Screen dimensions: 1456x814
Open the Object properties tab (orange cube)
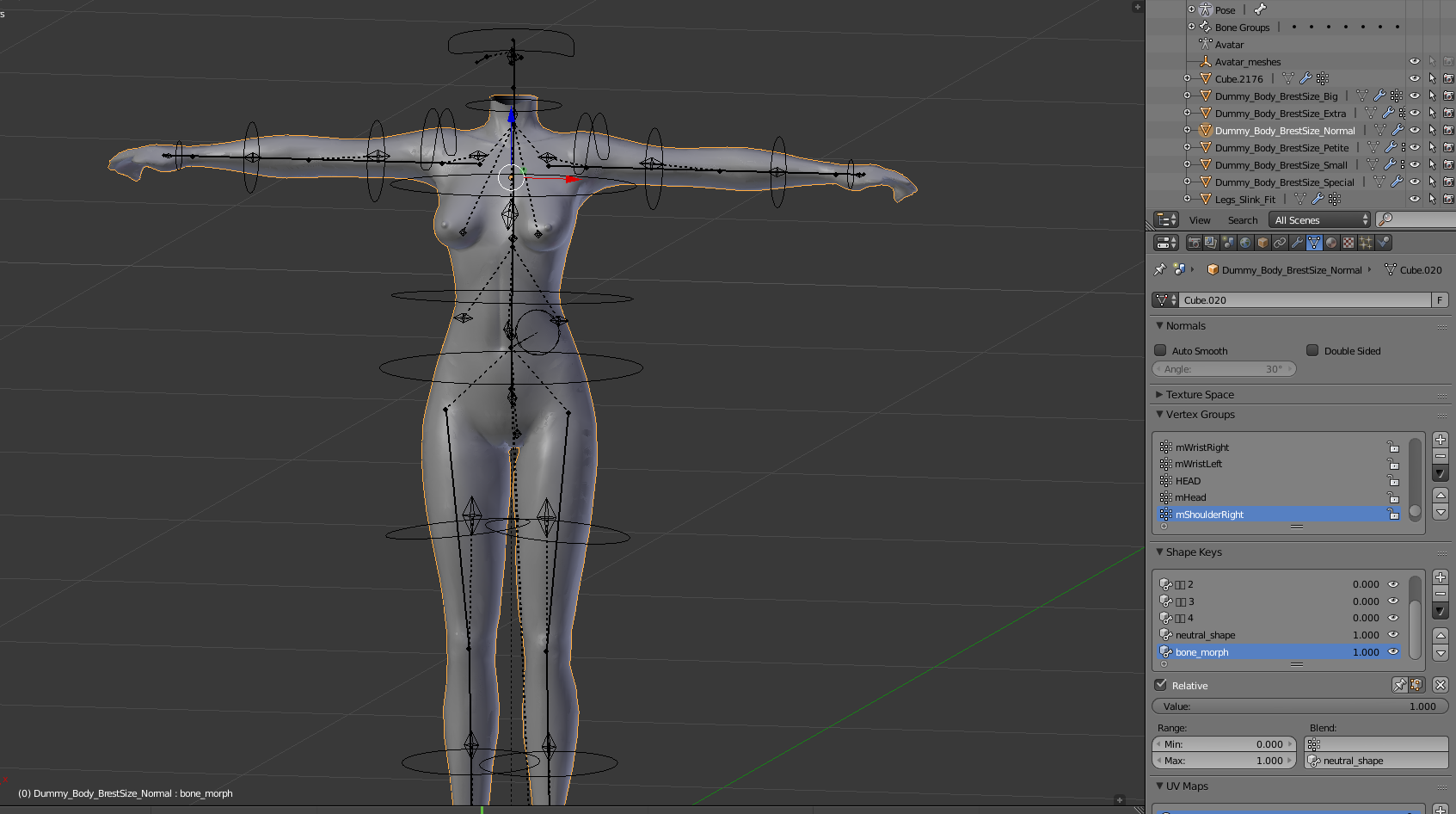[x=1262, y=243]
